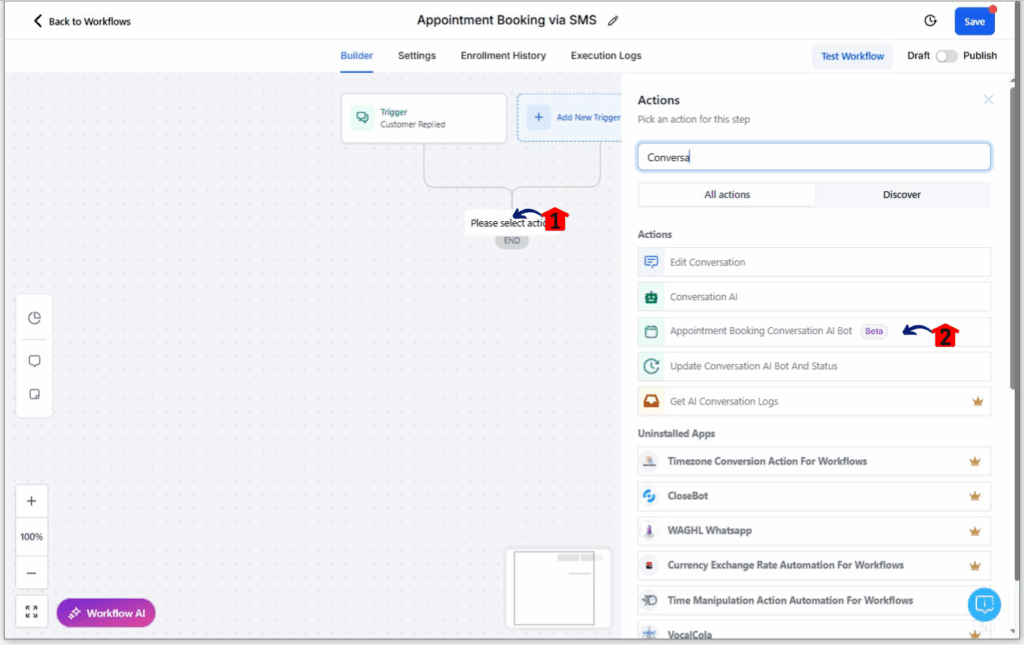
Task: Click the plus icon in Add New Trigger
Action: pyautogui.click(x=539, y=118)
